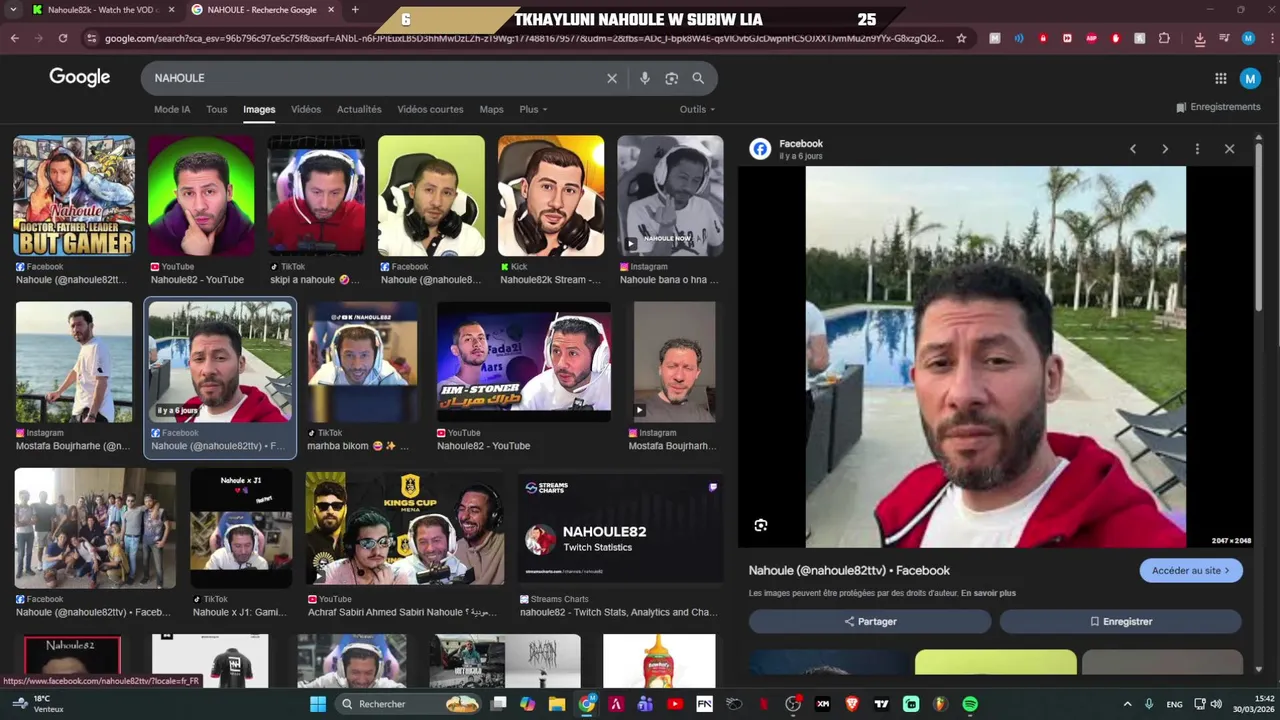Open Kings Cup MENA YouTube thumbnail
Image resolution: width=1280 pixels, height=720 pixels.
point(405,528)
